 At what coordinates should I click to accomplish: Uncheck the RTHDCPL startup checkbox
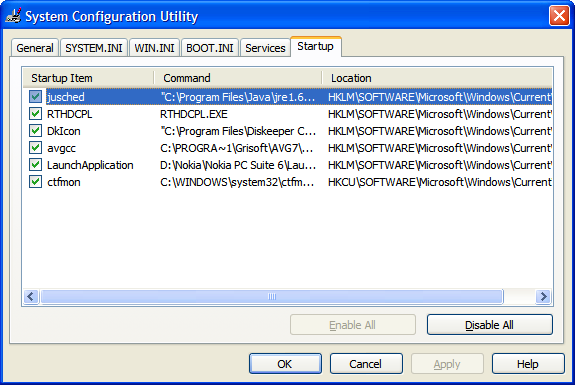pos(36,114)
